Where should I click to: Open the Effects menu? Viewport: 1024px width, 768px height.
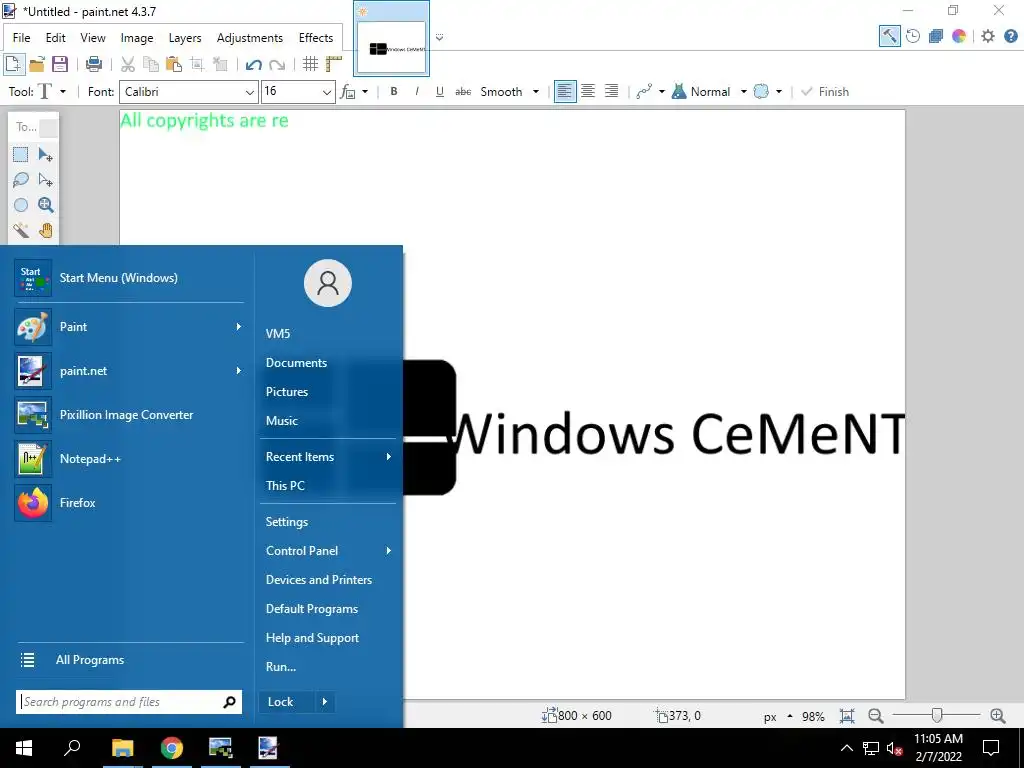point(316,38)
